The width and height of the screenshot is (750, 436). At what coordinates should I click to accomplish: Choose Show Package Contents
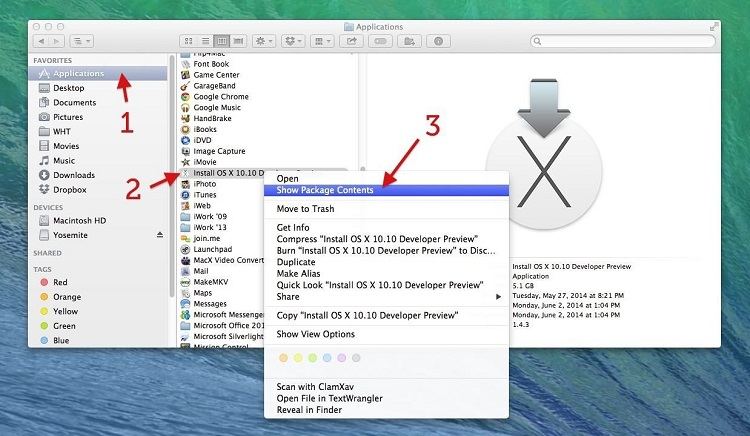(x=386, y=190)
